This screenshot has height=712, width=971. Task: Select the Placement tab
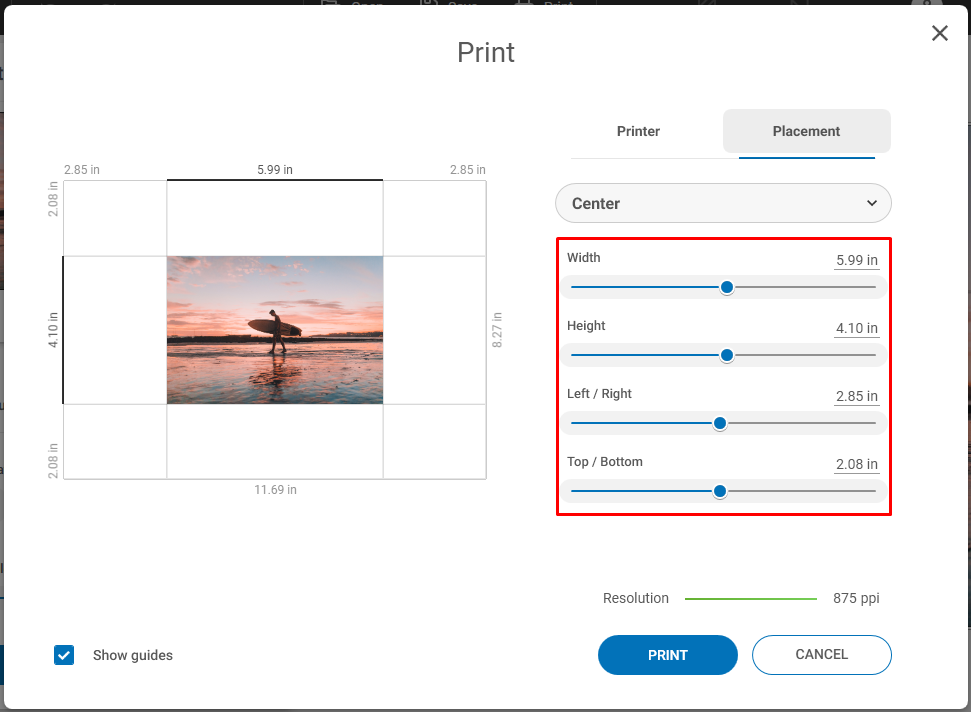click(806, 131)
